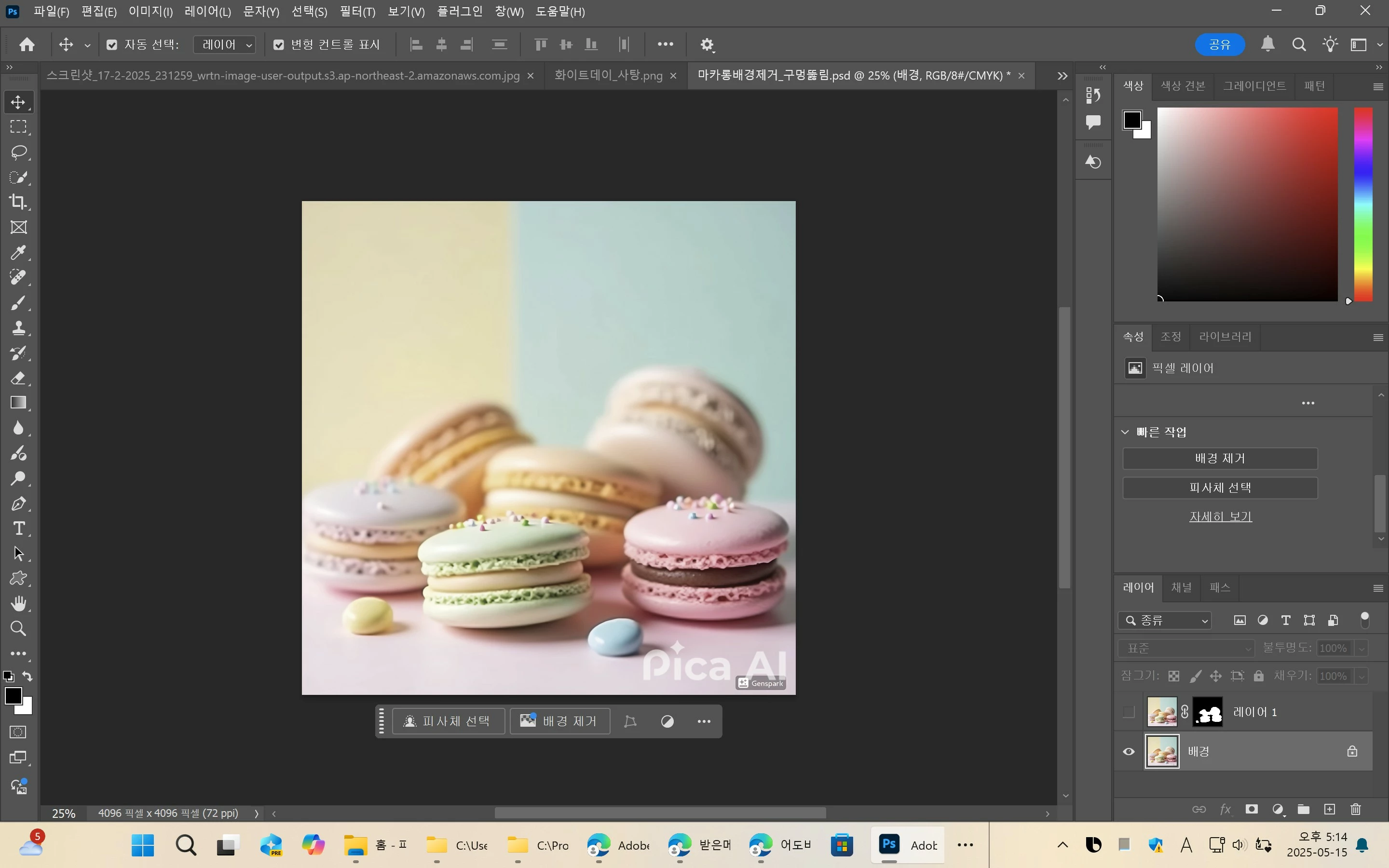
Task: Select the Crop tool
Action: [x=18, y=202]
